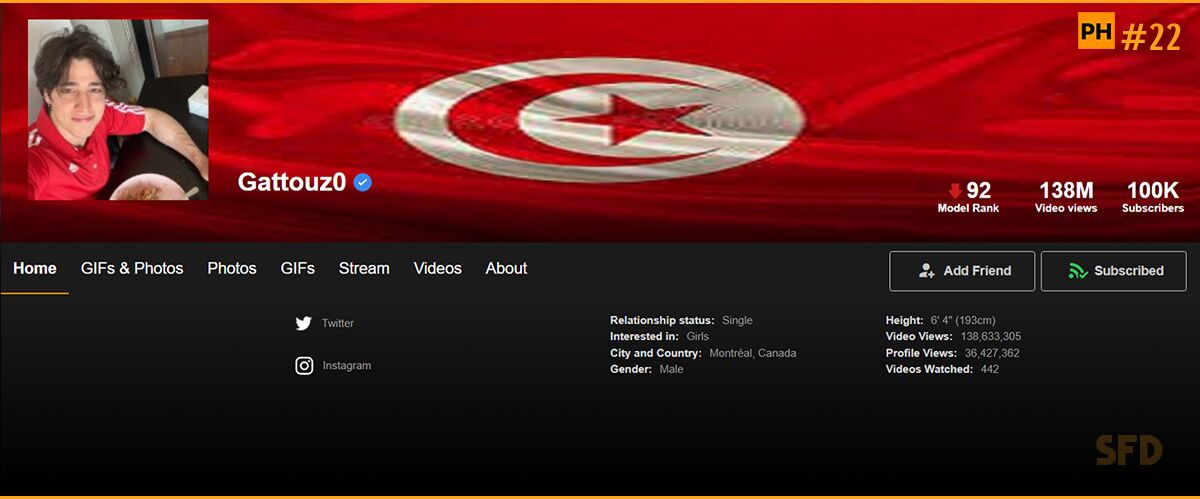Screen dimensions: 1200x499
Task: Follow the Instagram link text
Action: tap(347, 366)
